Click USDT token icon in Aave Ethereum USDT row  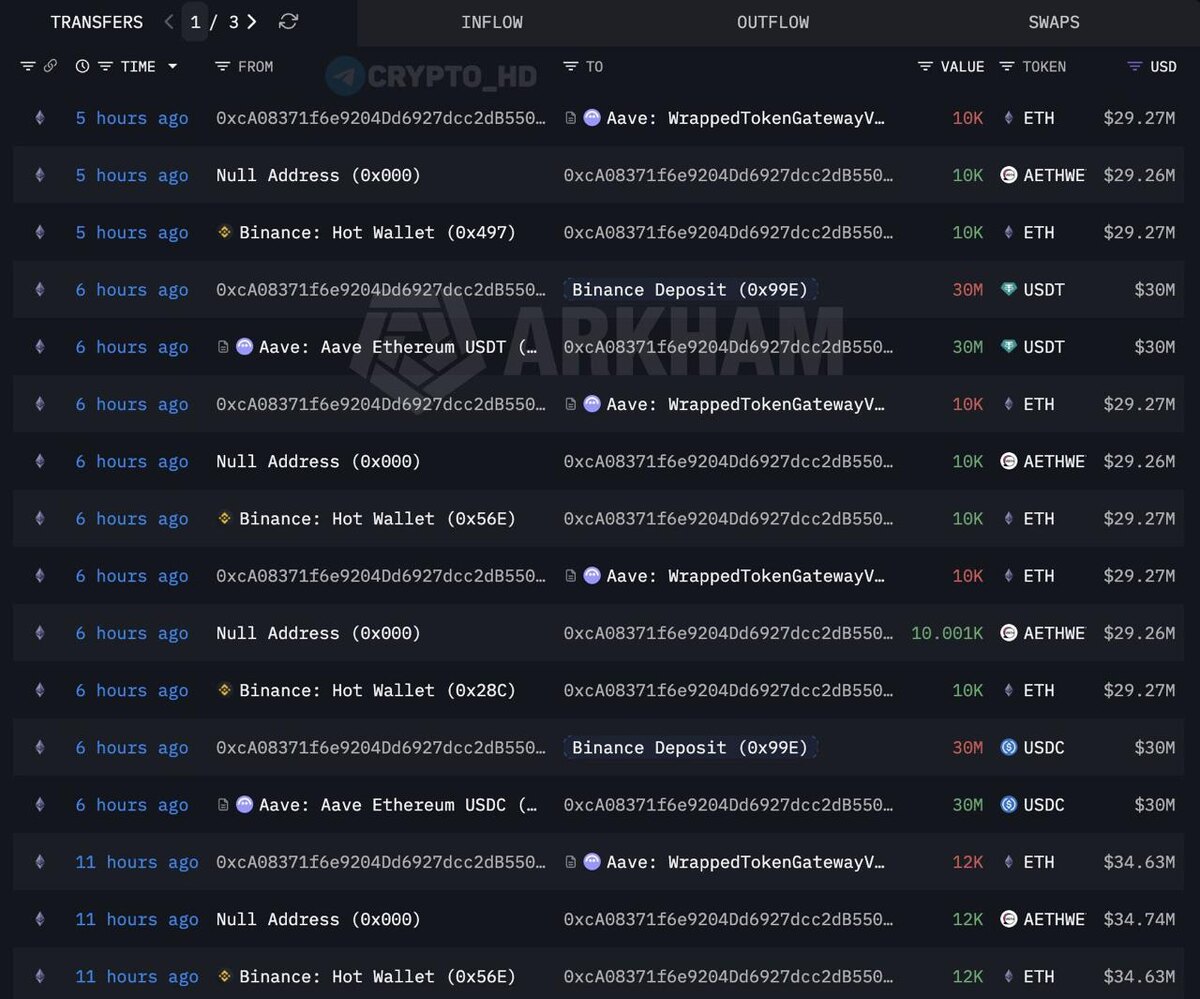(x=1009, y=347)
